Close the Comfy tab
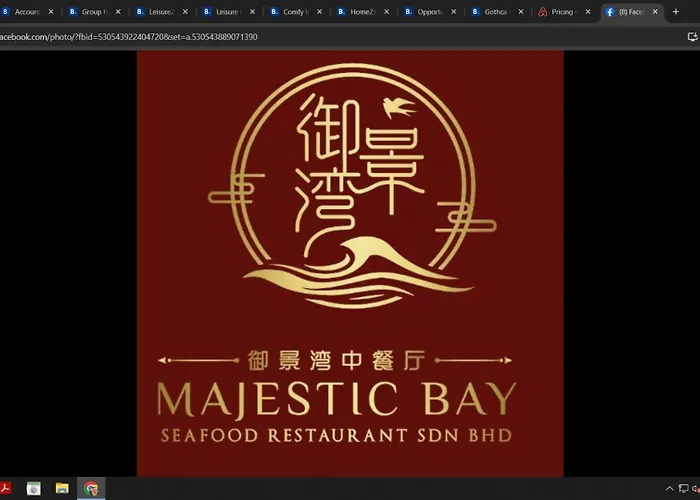The width and height of the screenshot is (700, 500). click(319, 12)
